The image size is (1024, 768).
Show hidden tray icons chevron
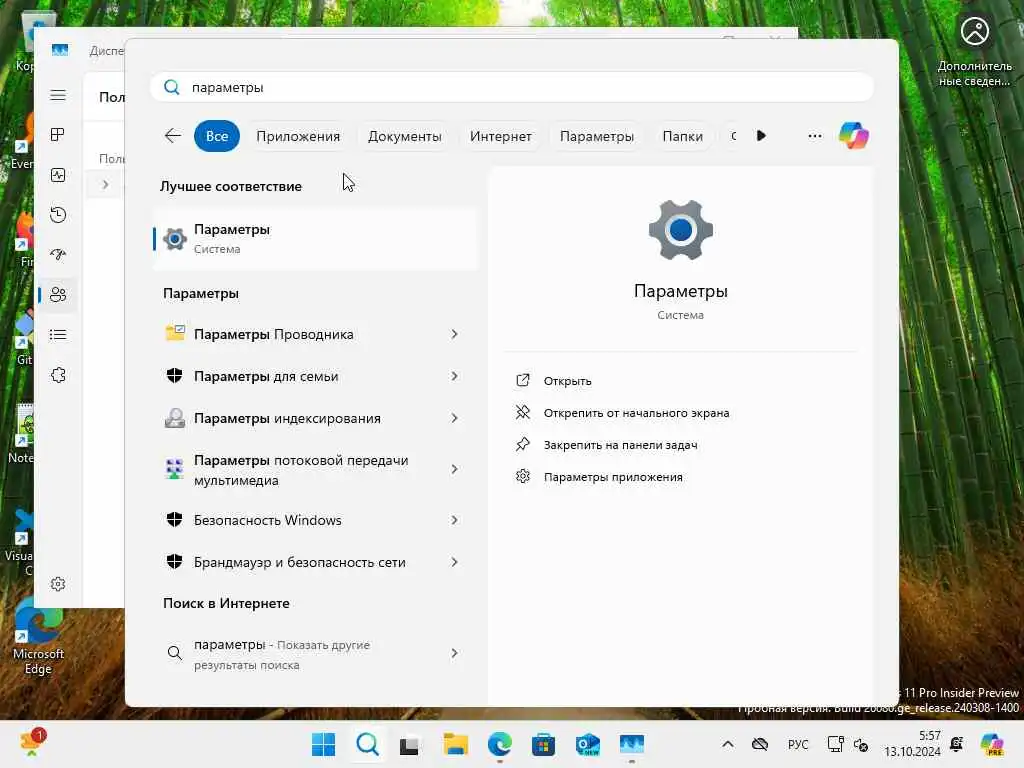(x=728, y=744)
